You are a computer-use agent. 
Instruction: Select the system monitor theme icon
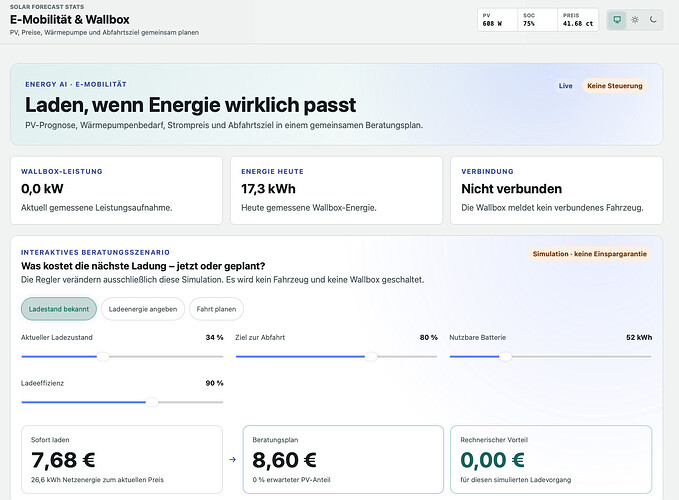pyautogui.click(x=617, y=19)
